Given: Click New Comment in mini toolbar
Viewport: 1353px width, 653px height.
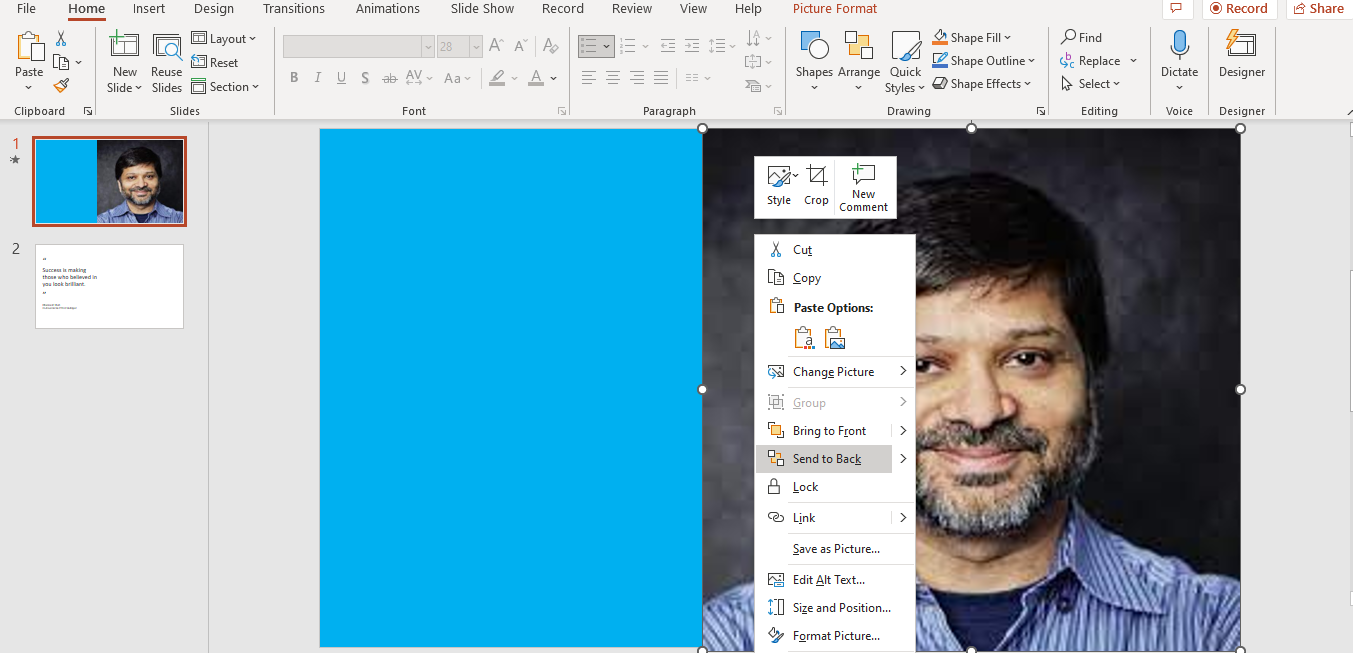Looking at the screenshot, I should [864, 187].
